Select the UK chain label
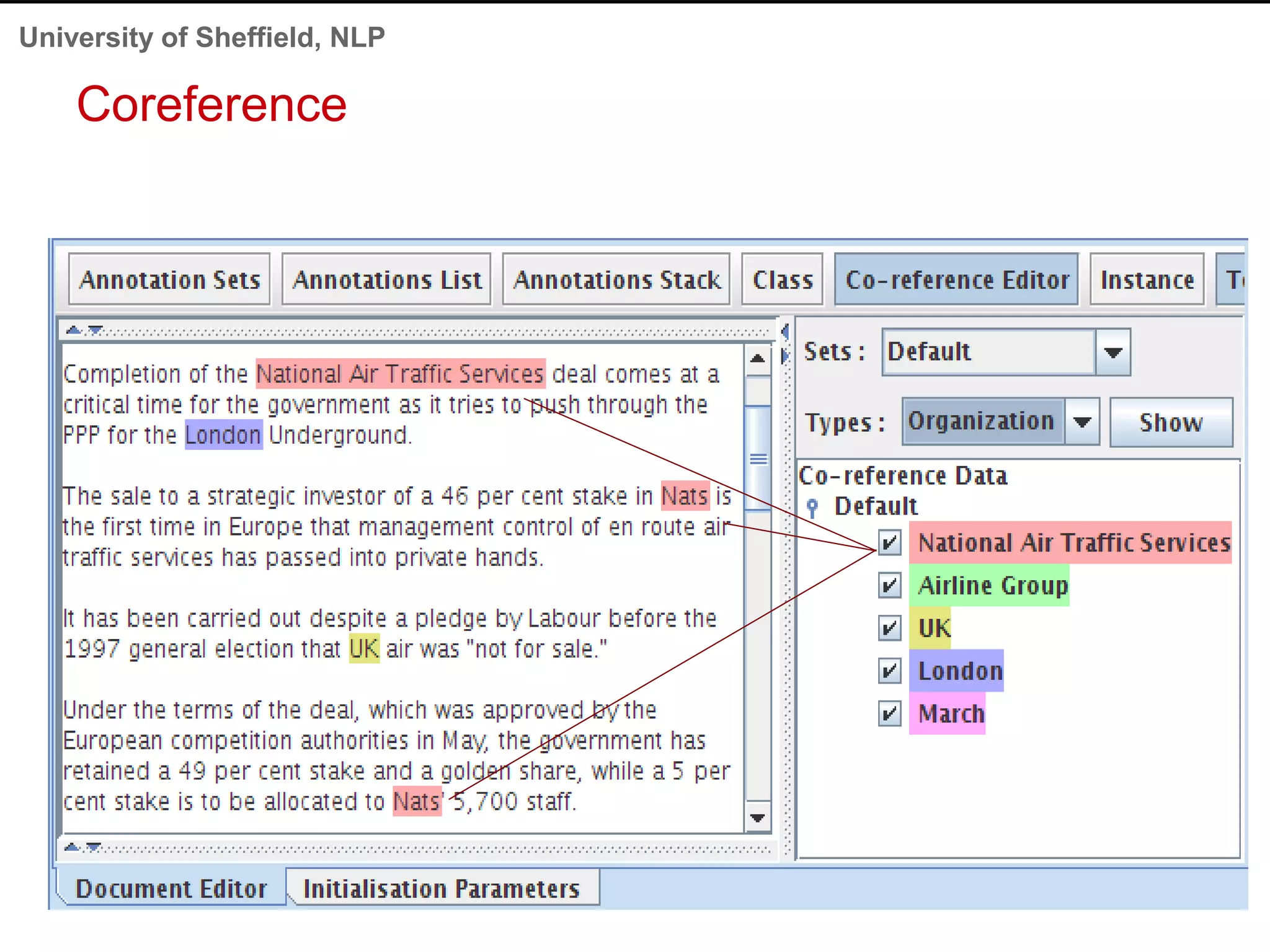The image size is (1270, 952). 930,628
